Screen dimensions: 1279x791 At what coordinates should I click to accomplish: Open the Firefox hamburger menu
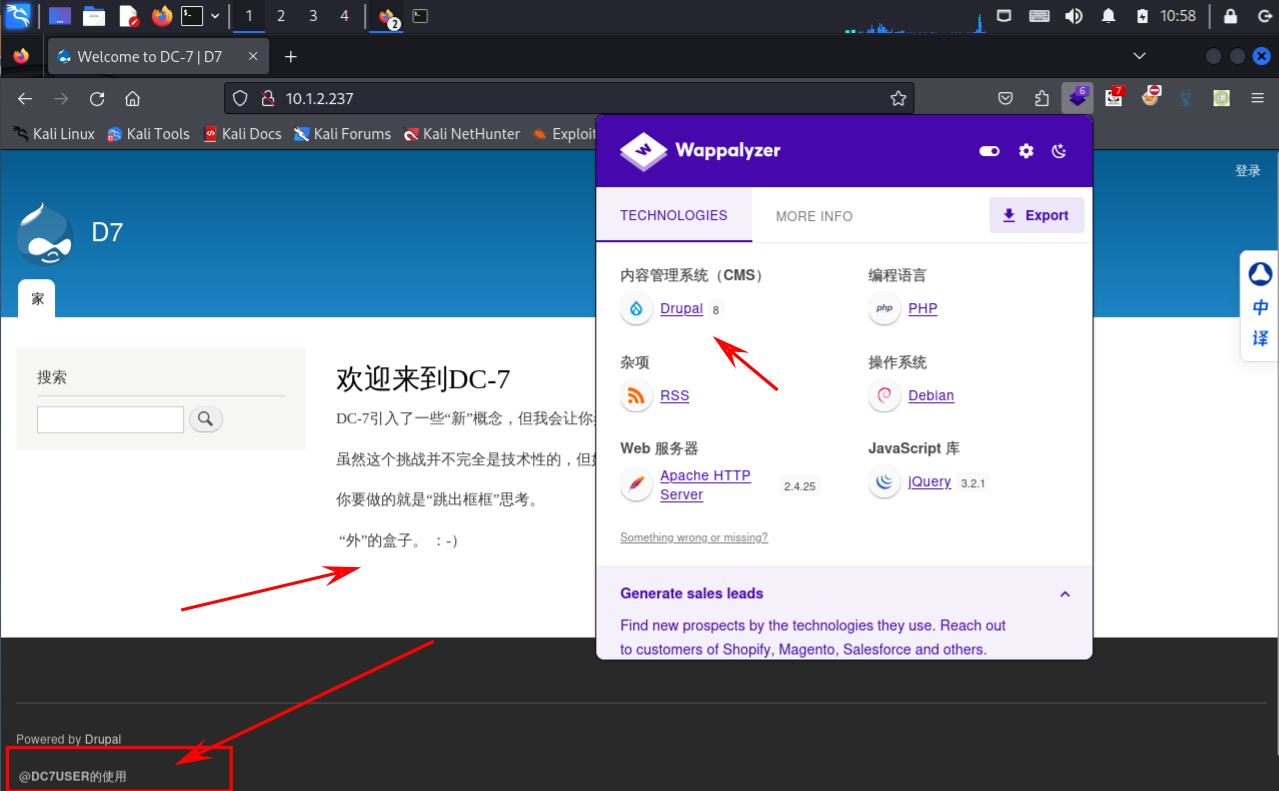click(x=1258, y=98)
